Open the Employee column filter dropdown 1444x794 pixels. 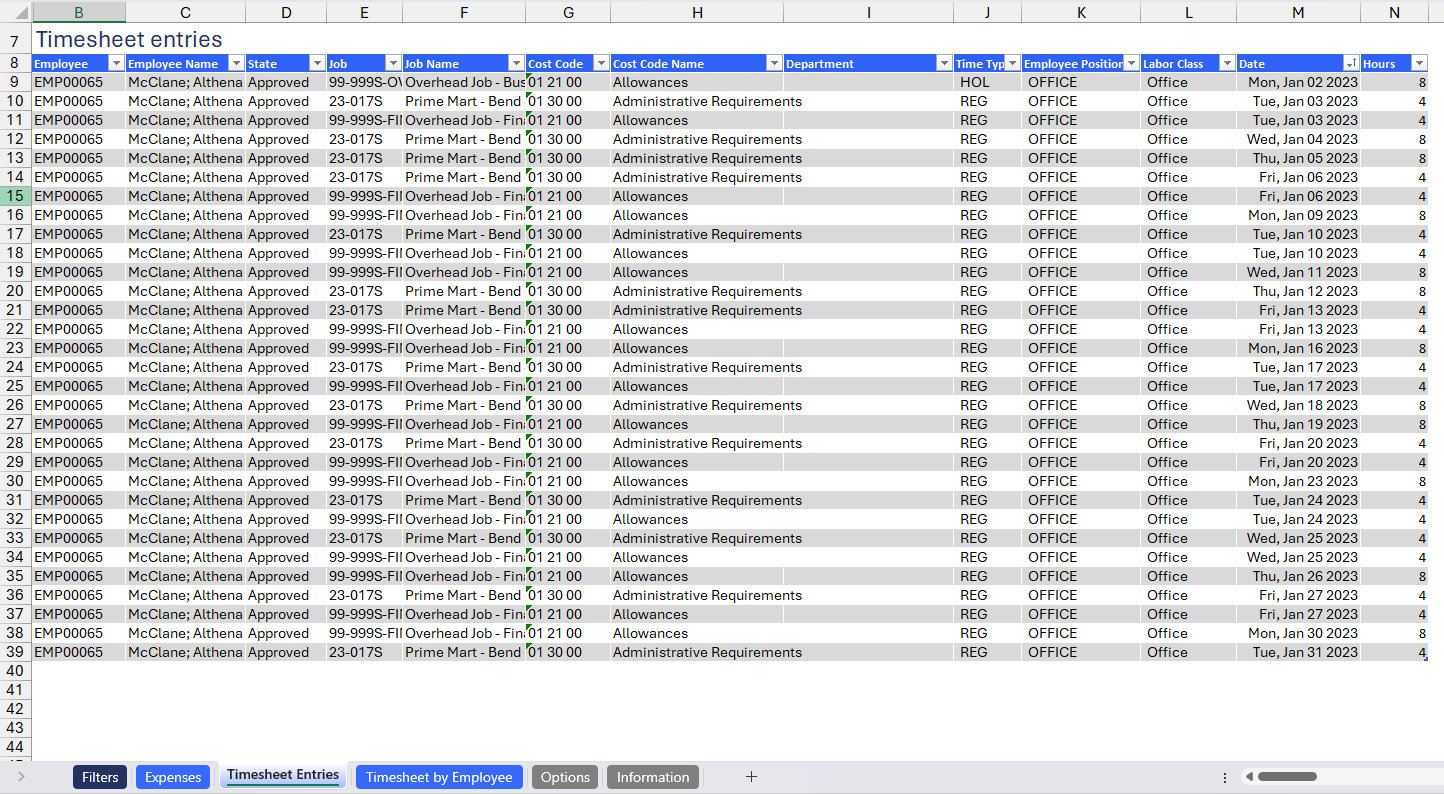[x=116, y=62]
